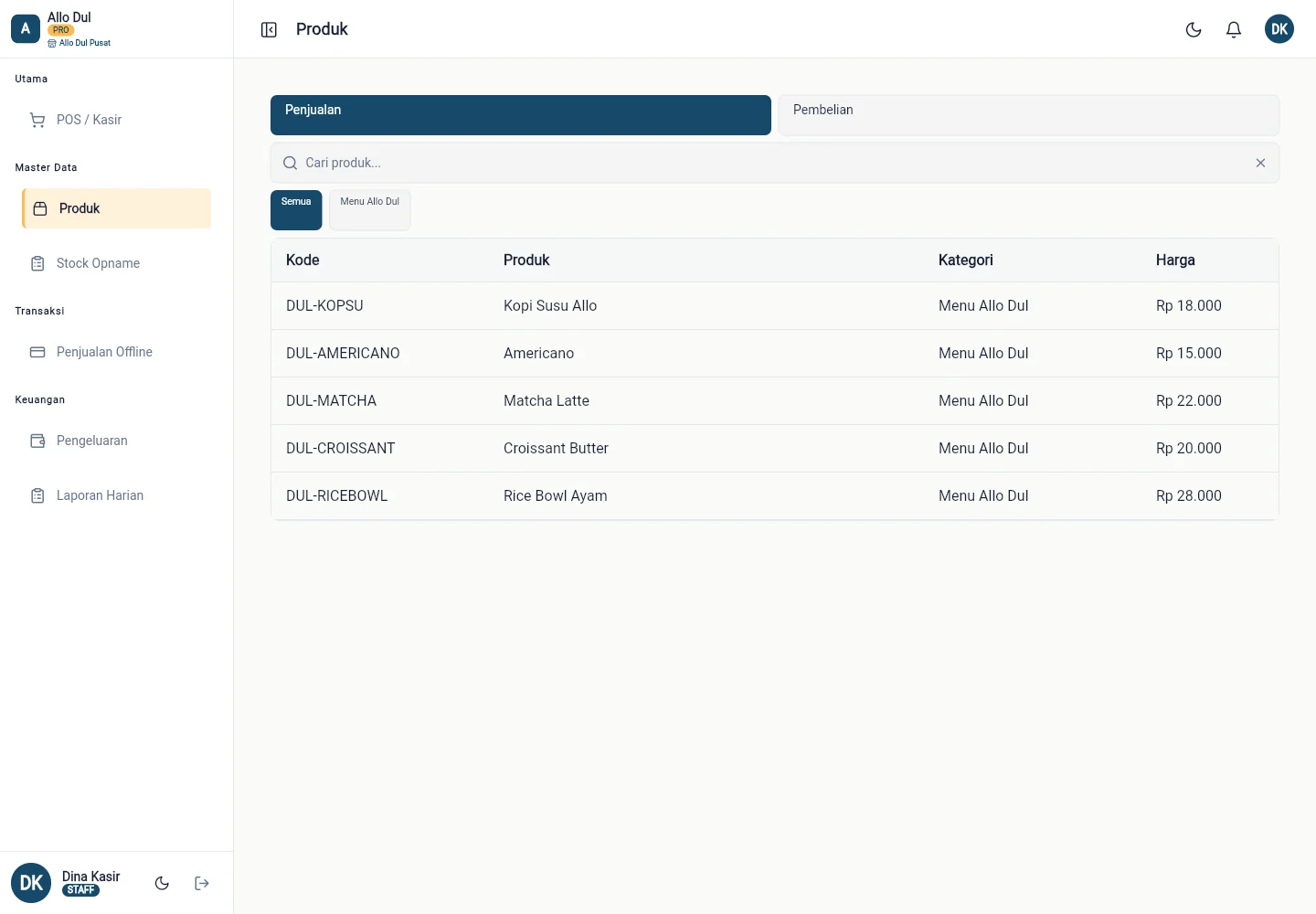
Task: Click the Rice Bowl Ayam product name
Action: 556,496
